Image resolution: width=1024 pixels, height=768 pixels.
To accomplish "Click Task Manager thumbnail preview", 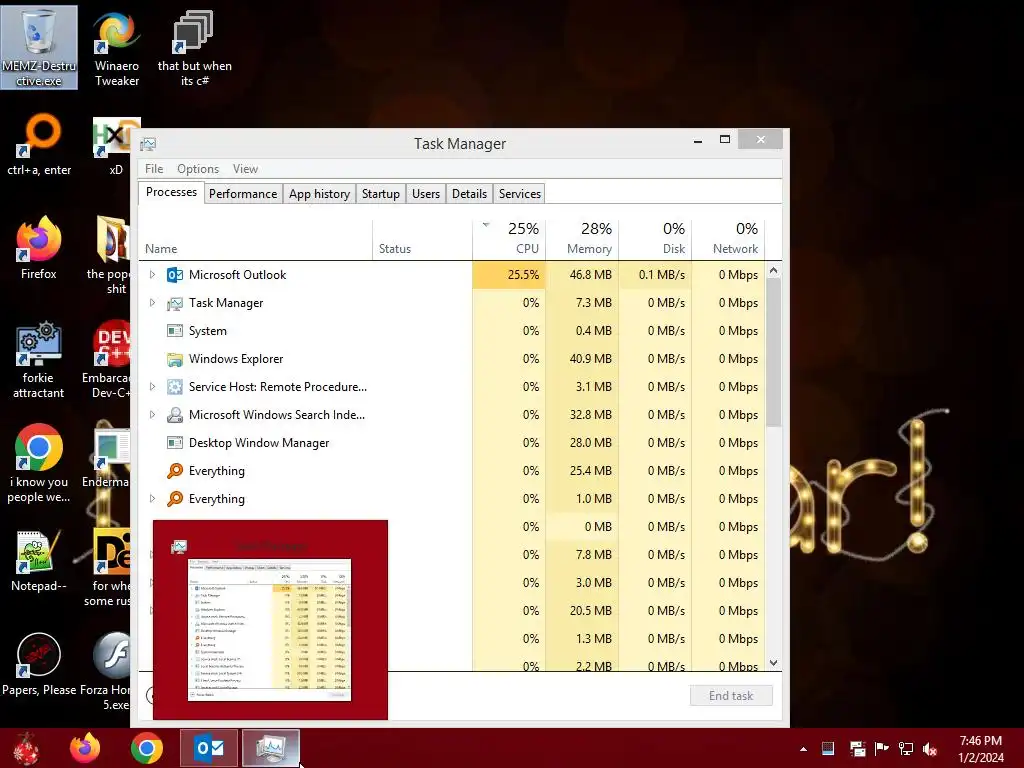I will [x=270, y=620].
